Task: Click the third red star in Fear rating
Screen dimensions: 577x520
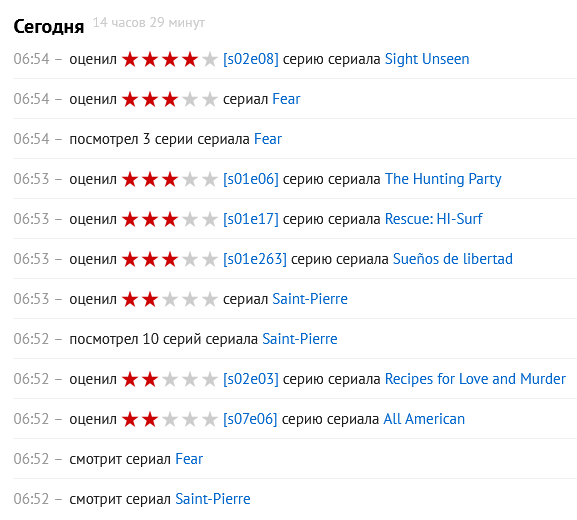Action: pyautogui.click(x=170, y=99)
